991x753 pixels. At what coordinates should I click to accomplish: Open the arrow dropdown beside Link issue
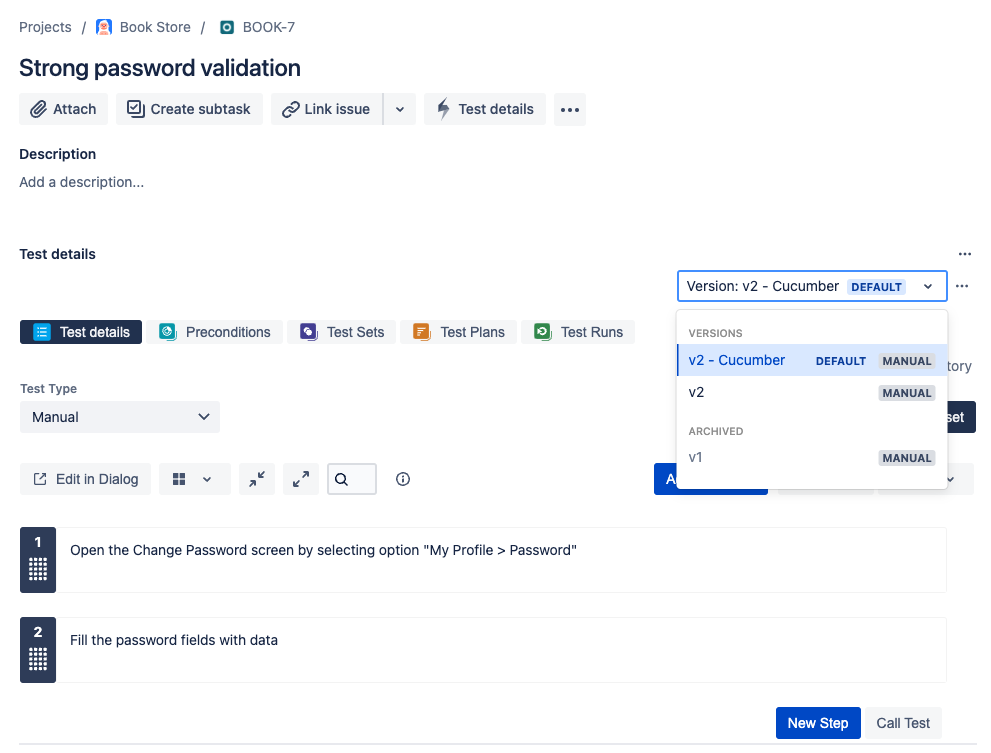click(400, 109)
